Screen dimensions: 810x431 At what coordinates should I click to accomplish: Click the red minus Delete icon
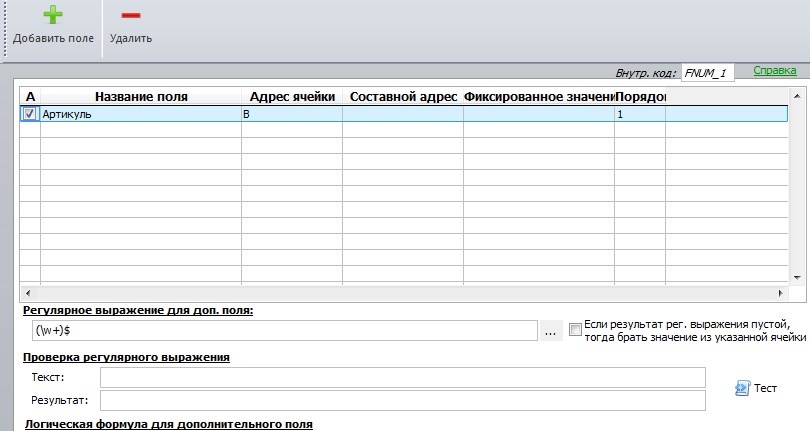(131, 16)
